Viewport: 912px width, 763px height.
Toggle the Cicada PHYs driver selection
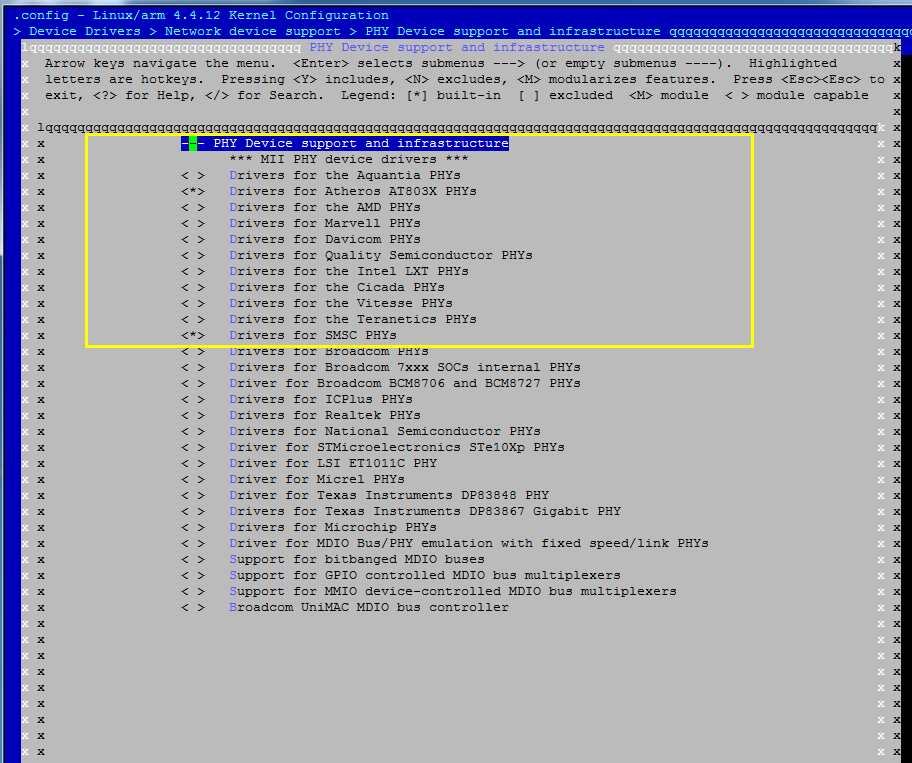(193, 287)
